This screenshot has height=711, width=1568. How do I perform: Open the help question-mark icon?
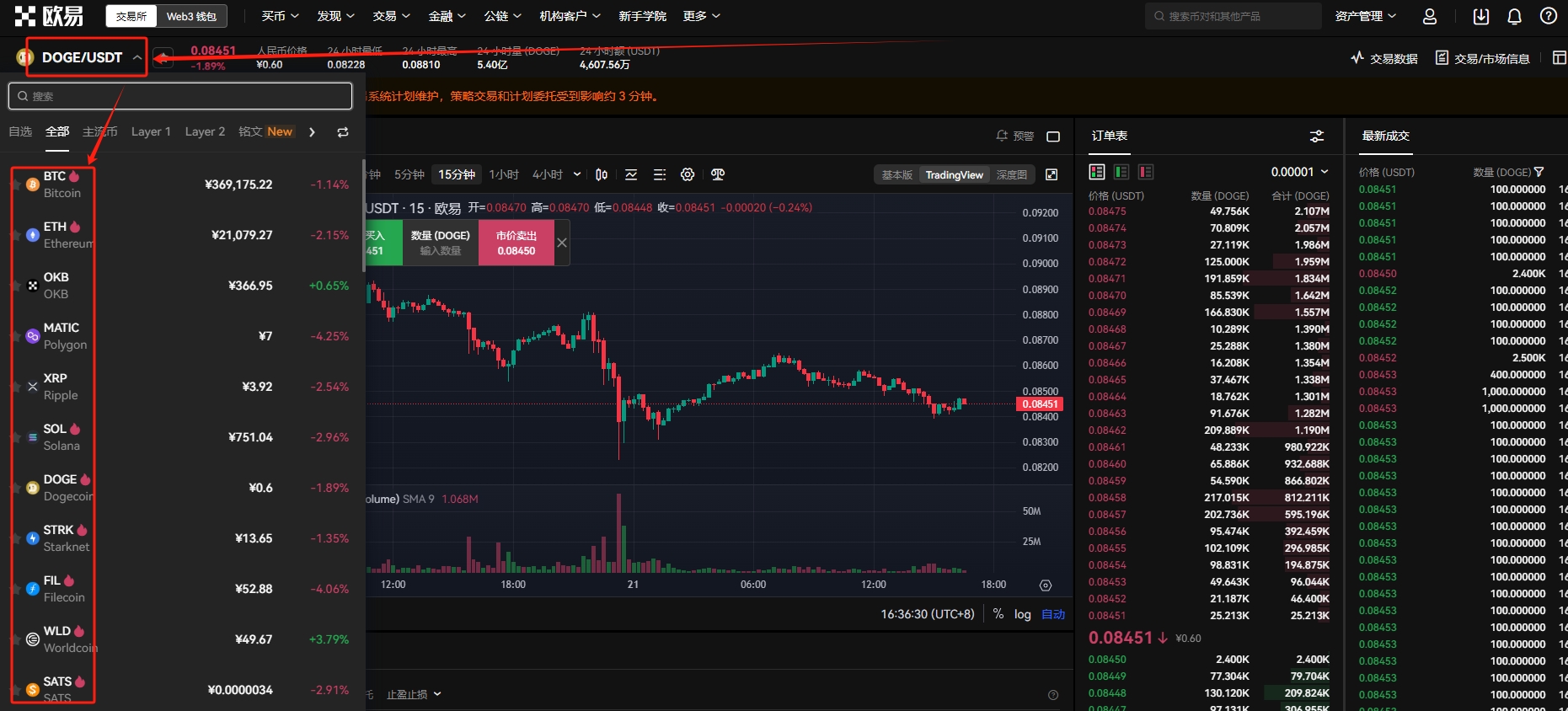1549,16
